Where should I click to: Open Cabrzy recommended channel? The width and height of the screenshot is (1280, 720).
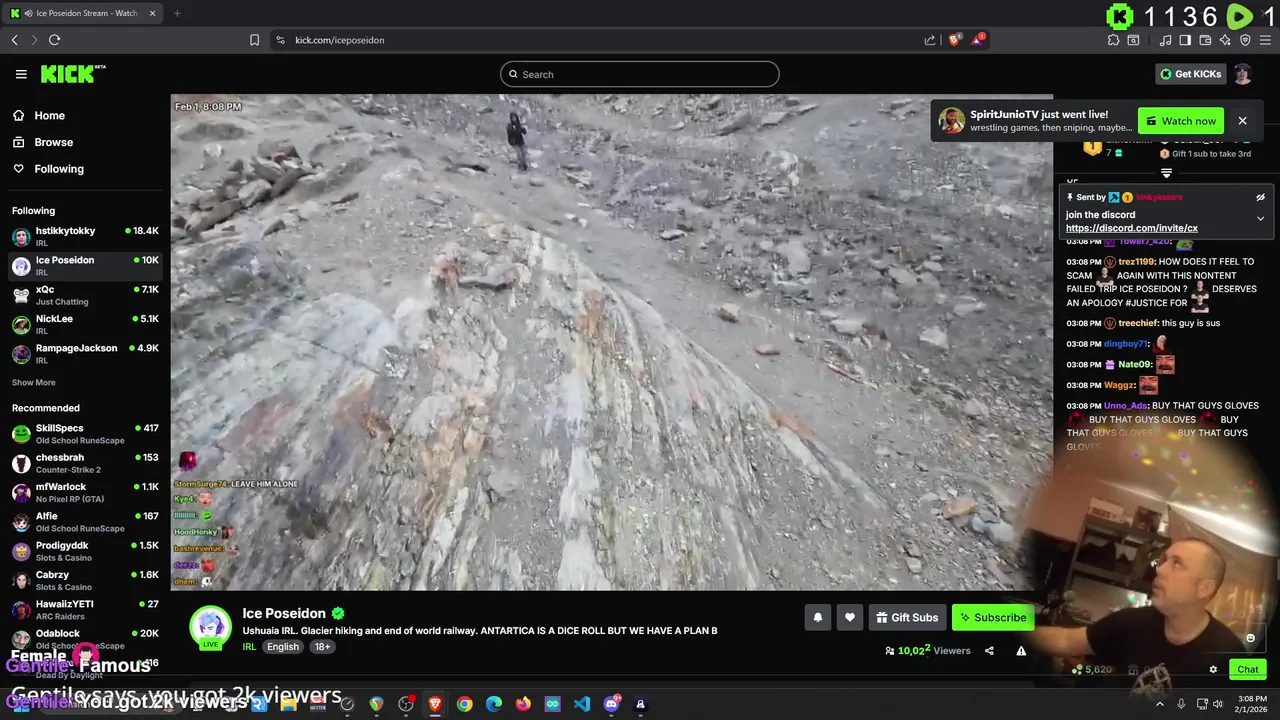tap(85, 580)
